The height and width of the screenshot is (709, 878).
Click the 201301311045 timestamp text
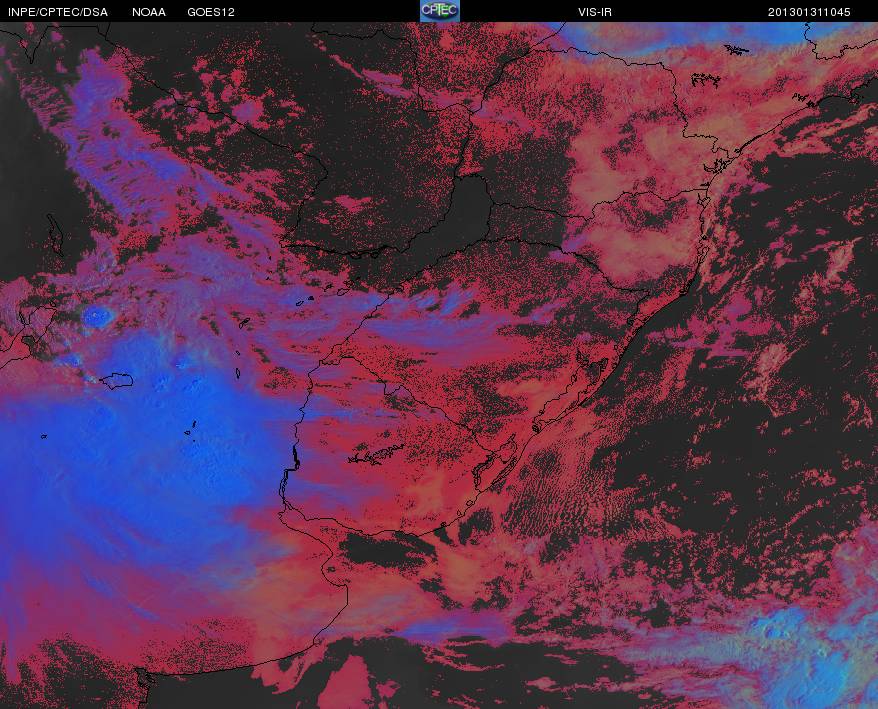coord(809,12)
